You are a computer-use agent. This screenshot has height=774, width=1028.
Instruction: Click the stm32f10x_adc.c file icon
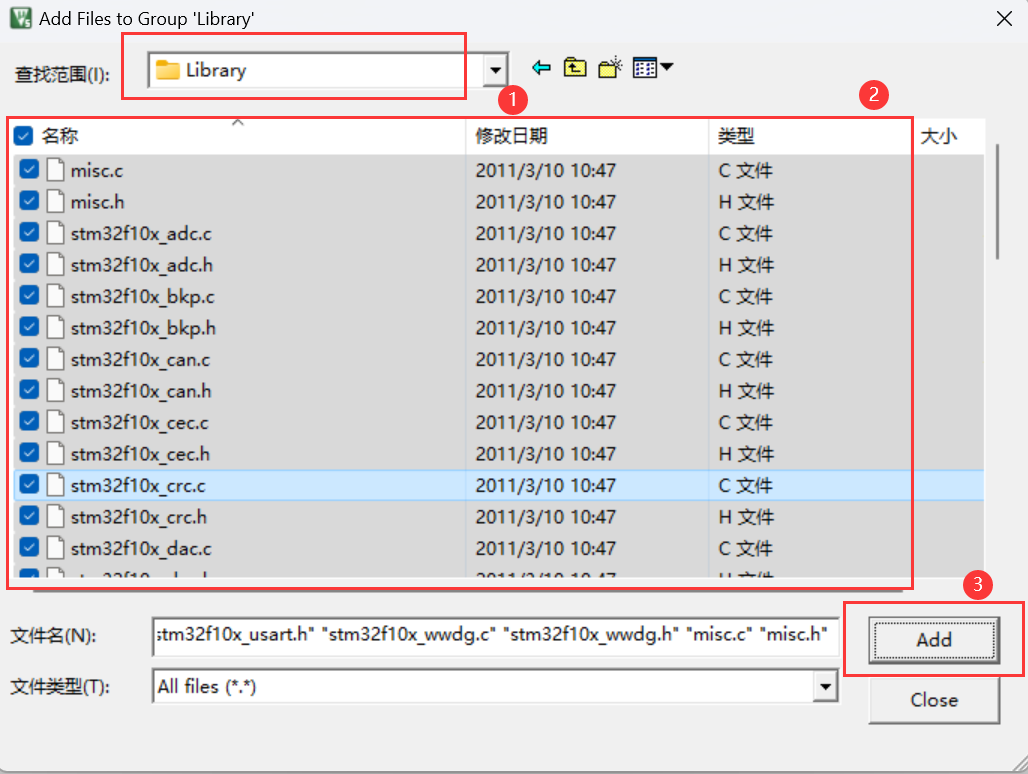(56, 233)
